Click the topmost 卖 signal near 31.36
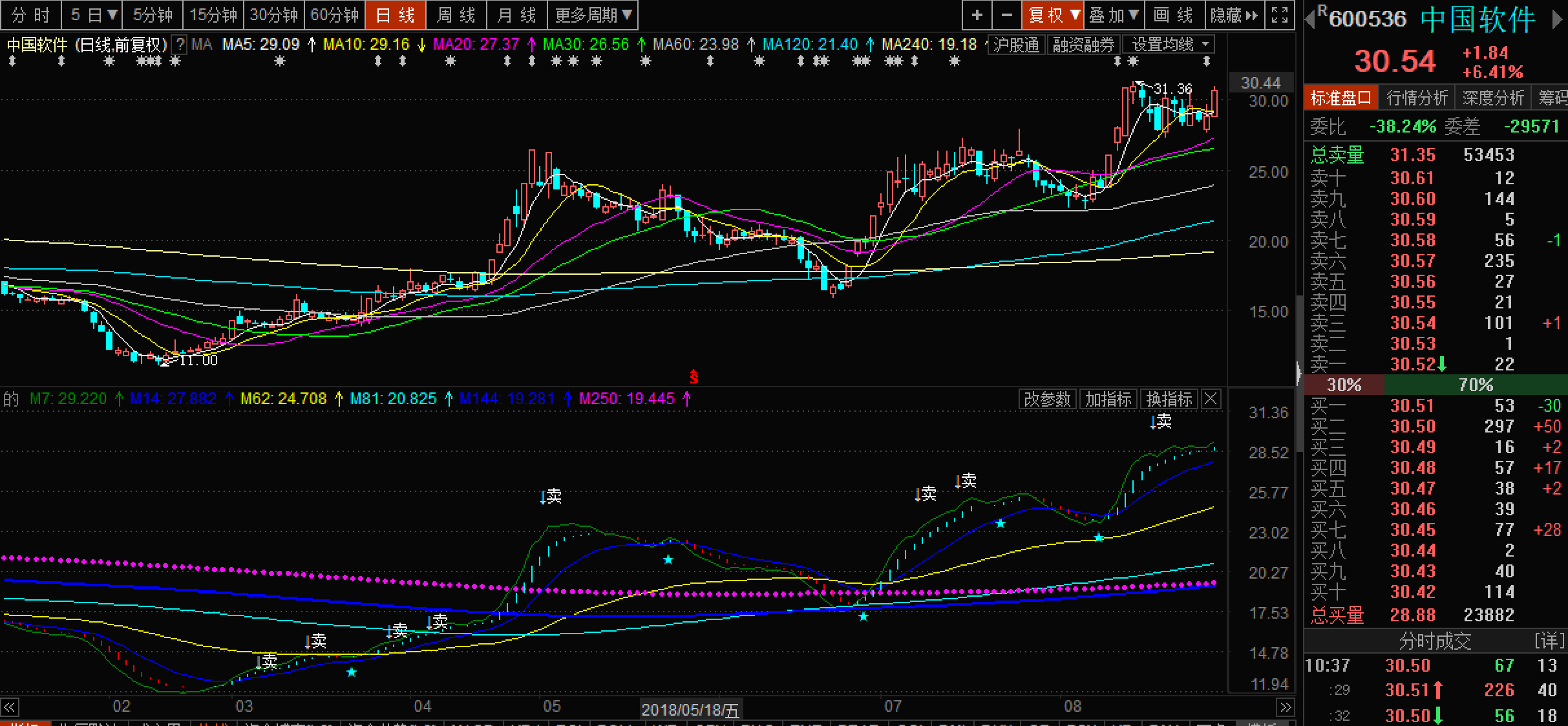This screenshot has height=726, width=1568. [1161, 422]
